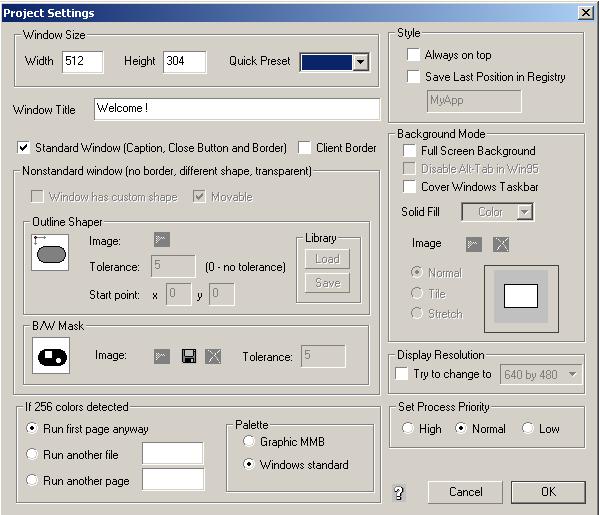Viewport: 599px width, 515px height.
Task: Click the Window Title text field
Action: click(x=237, y=109)
